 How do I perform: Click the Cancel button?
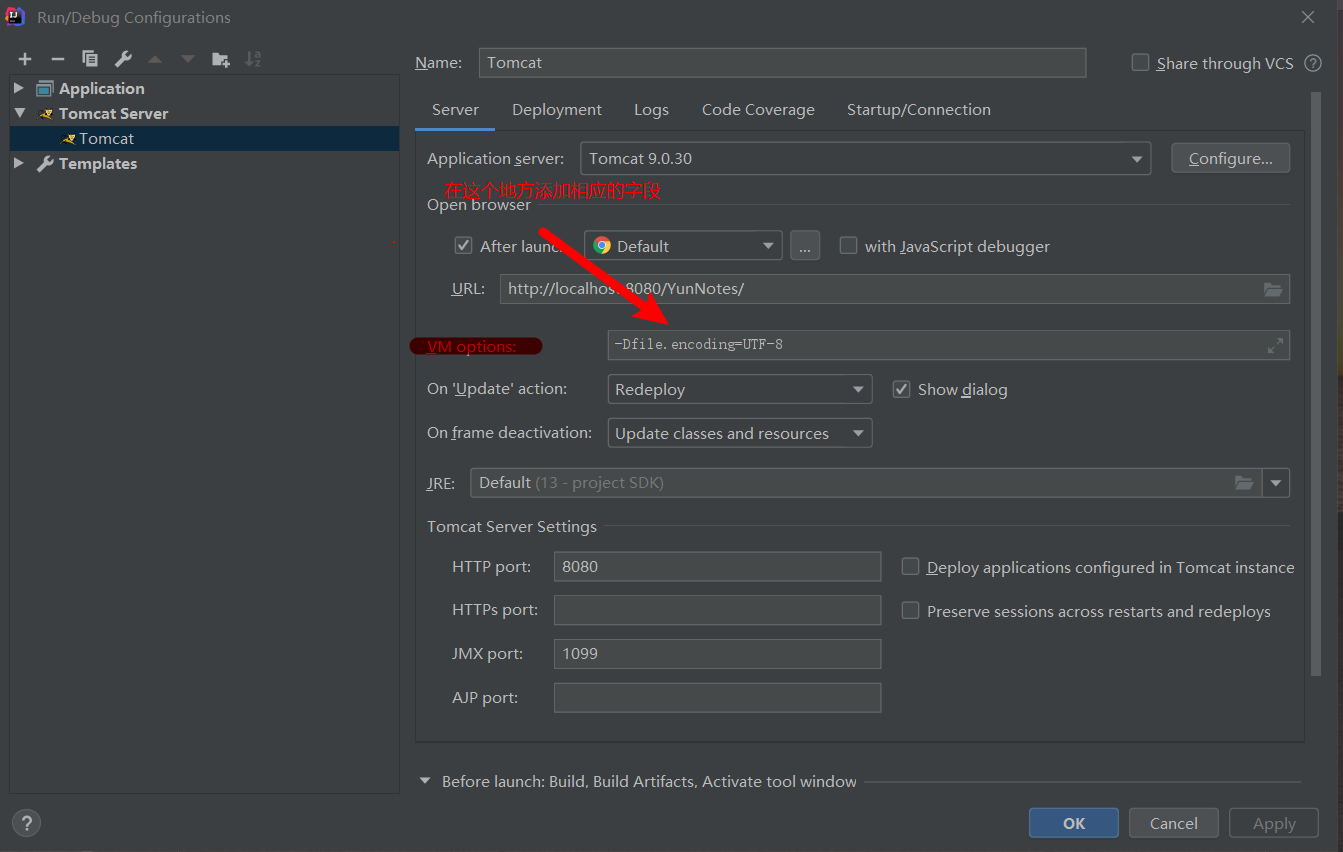point(1174,823)
